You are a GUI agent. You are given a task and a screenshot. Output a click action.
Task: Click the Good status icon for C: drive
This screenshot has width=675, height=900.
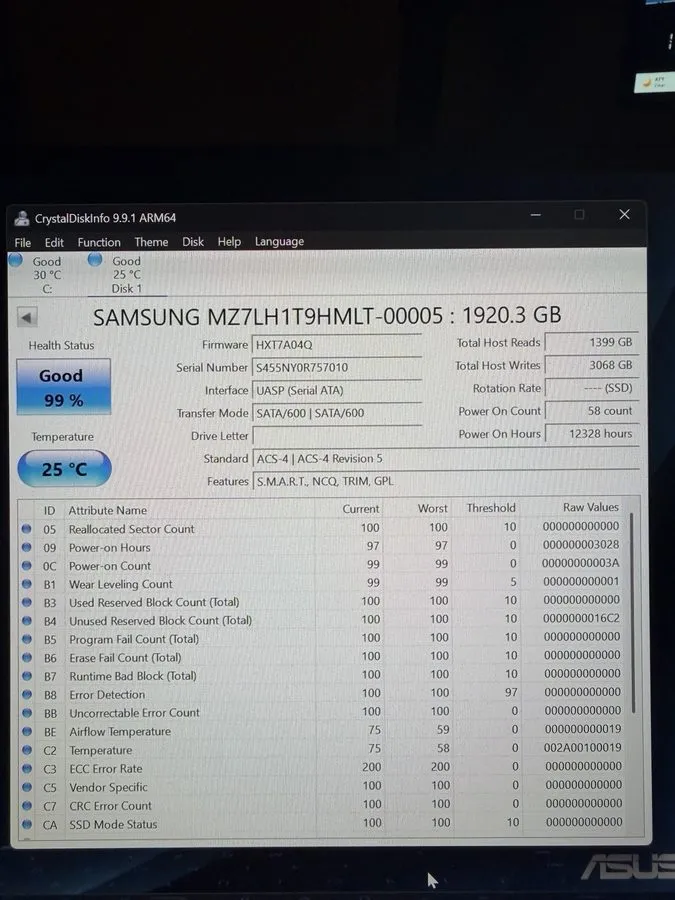click(15, 260)
